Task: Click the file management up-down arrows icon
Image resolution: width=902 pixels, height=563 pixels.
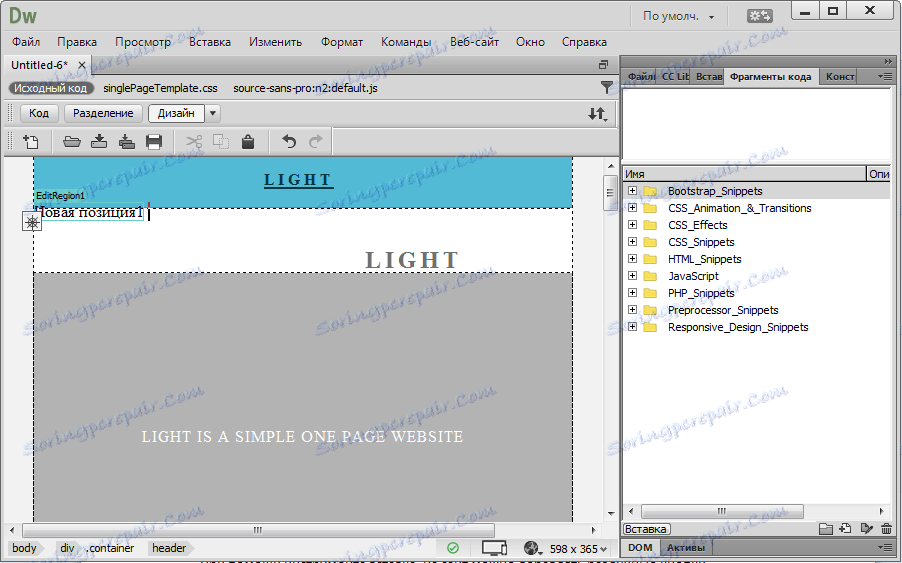Action: pyautogui.click(x=598, y=114)
